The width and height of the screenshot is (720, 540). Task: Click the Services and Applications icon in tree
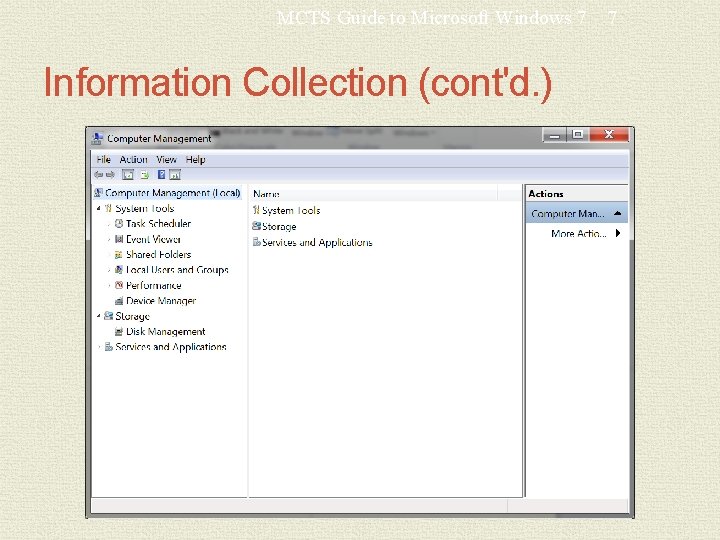tap(109, 347)
